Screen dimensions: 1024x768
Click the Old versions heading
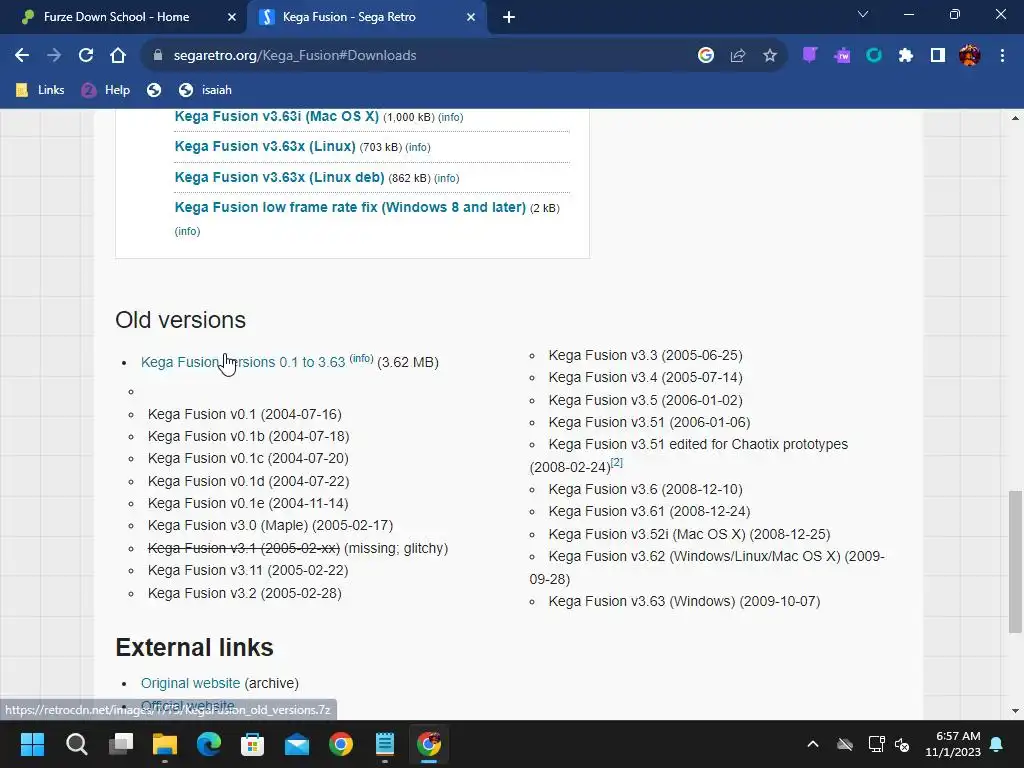[x=181, y=320]
